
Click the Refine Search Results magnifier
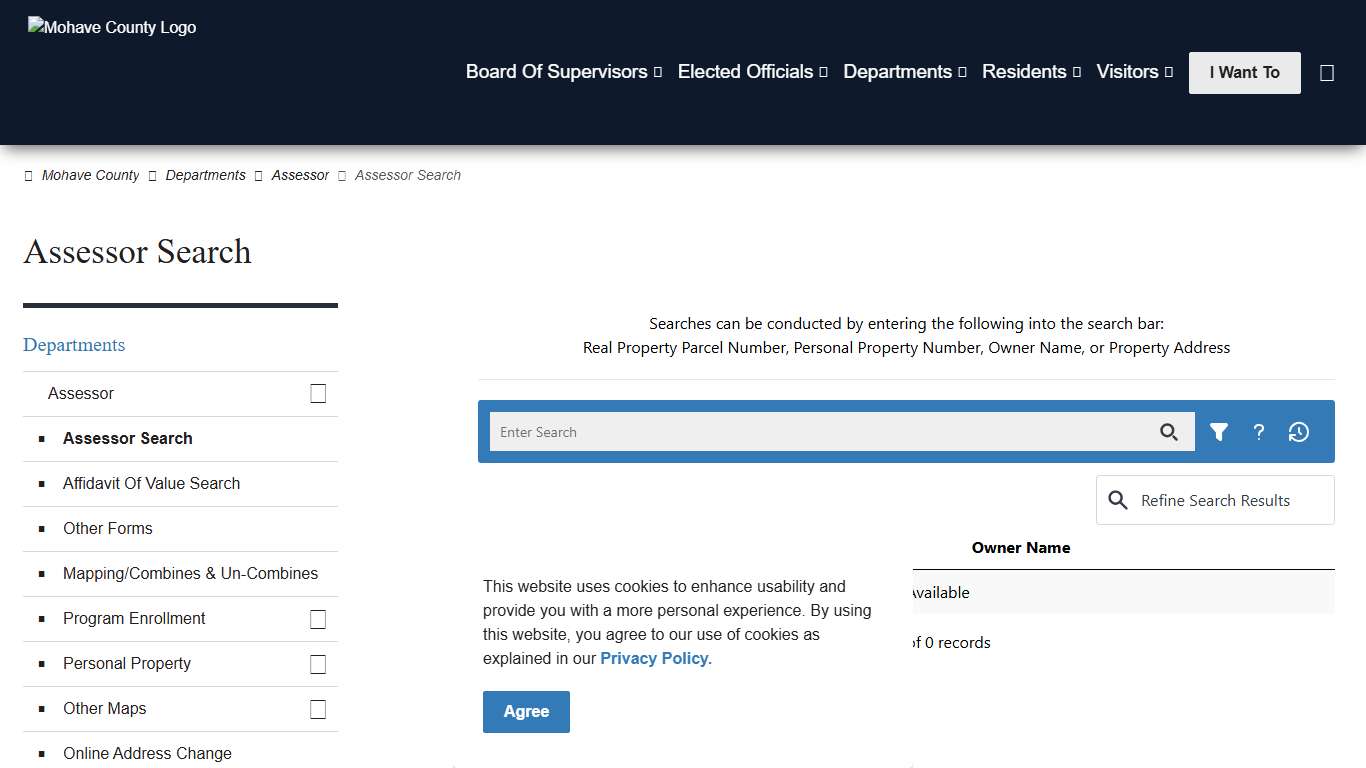point(1118,500)
